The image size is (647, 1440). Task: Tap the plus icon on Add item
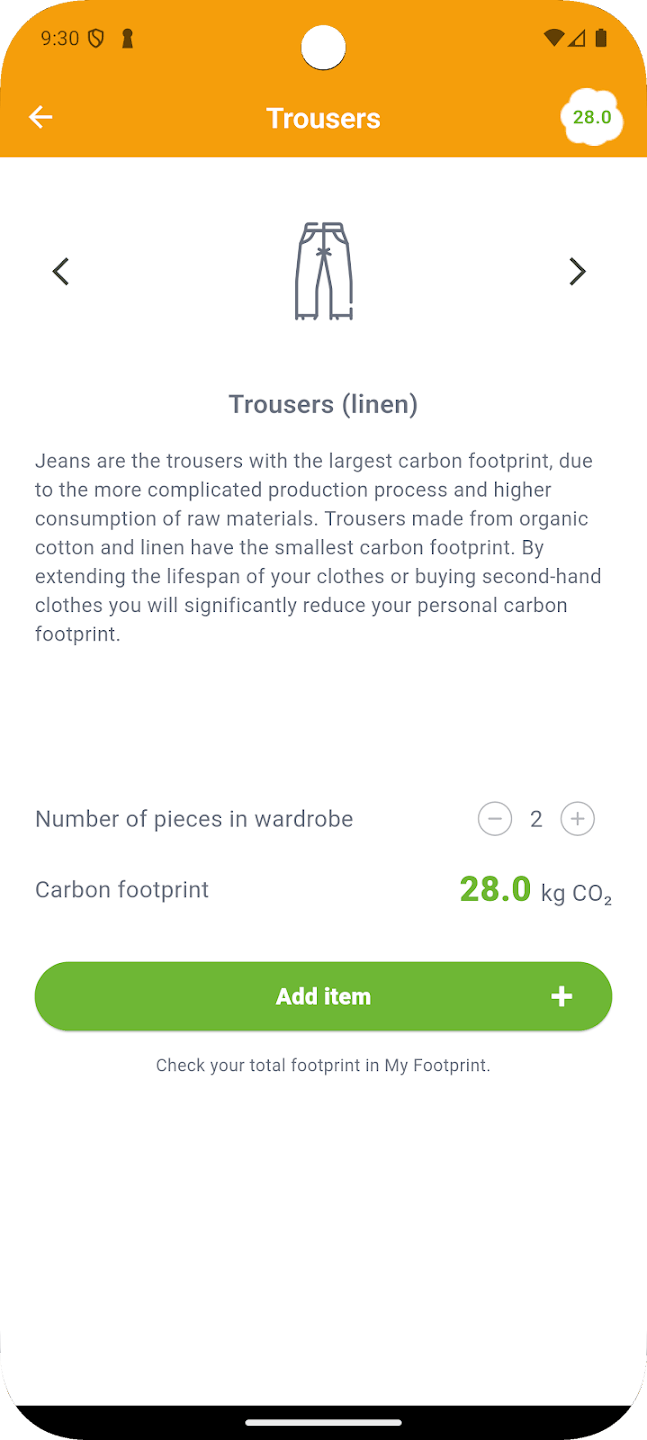point(561,996)
